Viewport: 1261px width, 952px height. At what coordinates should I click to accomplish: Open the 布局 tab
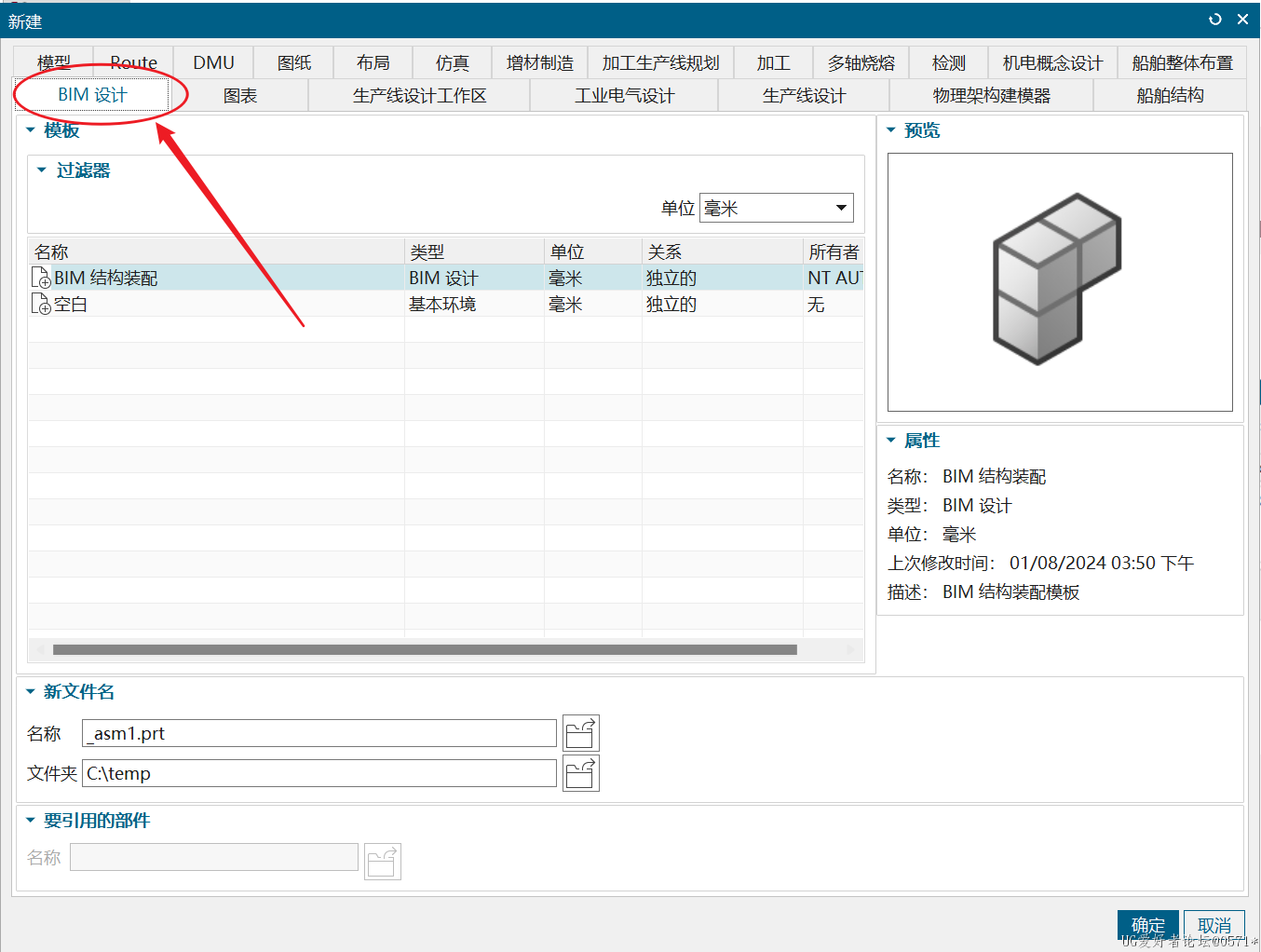[x=373, y=62]
